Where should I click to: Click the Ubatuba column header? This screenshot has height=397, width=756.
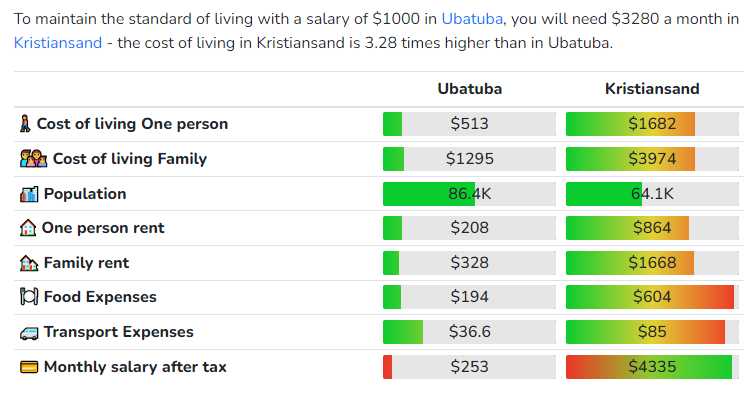point(470,89)
